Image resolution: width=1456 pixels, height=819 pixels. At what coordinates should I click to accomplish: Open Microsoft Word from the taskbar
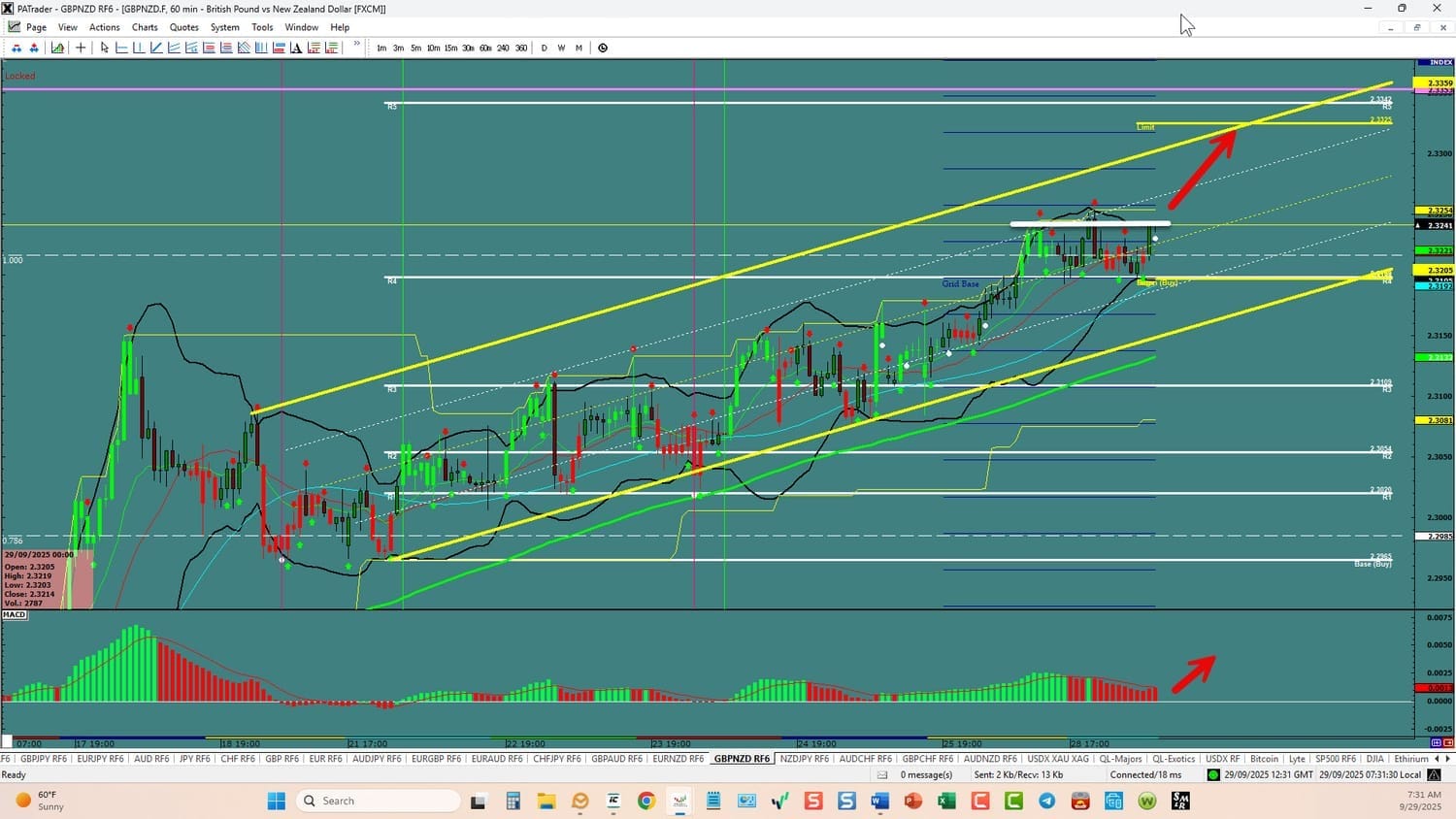879,801
